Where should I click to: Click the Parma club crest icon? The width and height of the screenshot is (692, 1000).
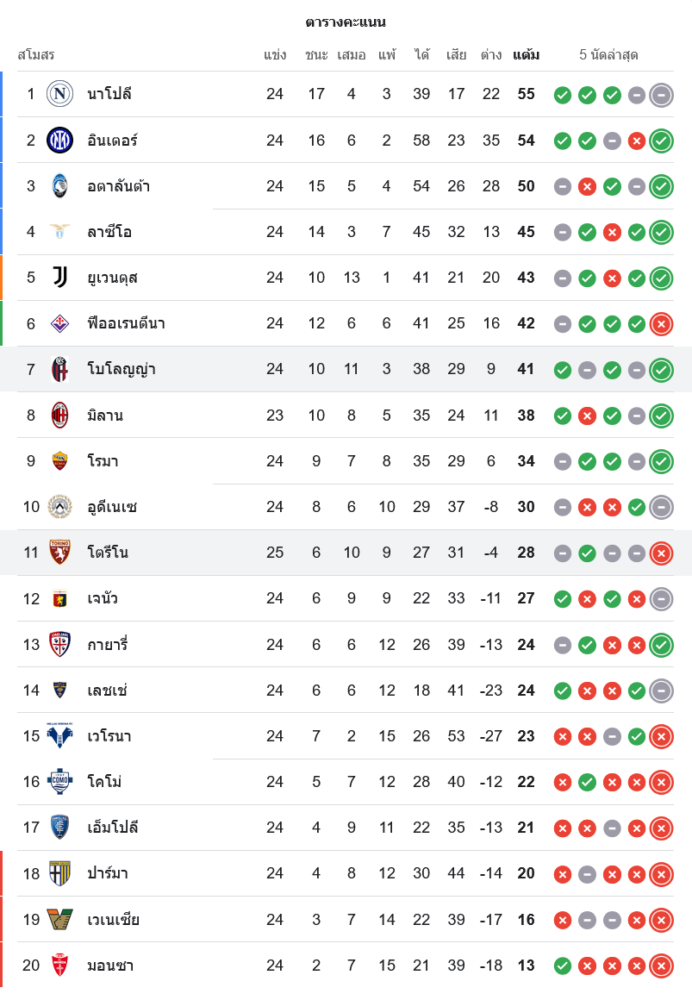pos(60,874)
